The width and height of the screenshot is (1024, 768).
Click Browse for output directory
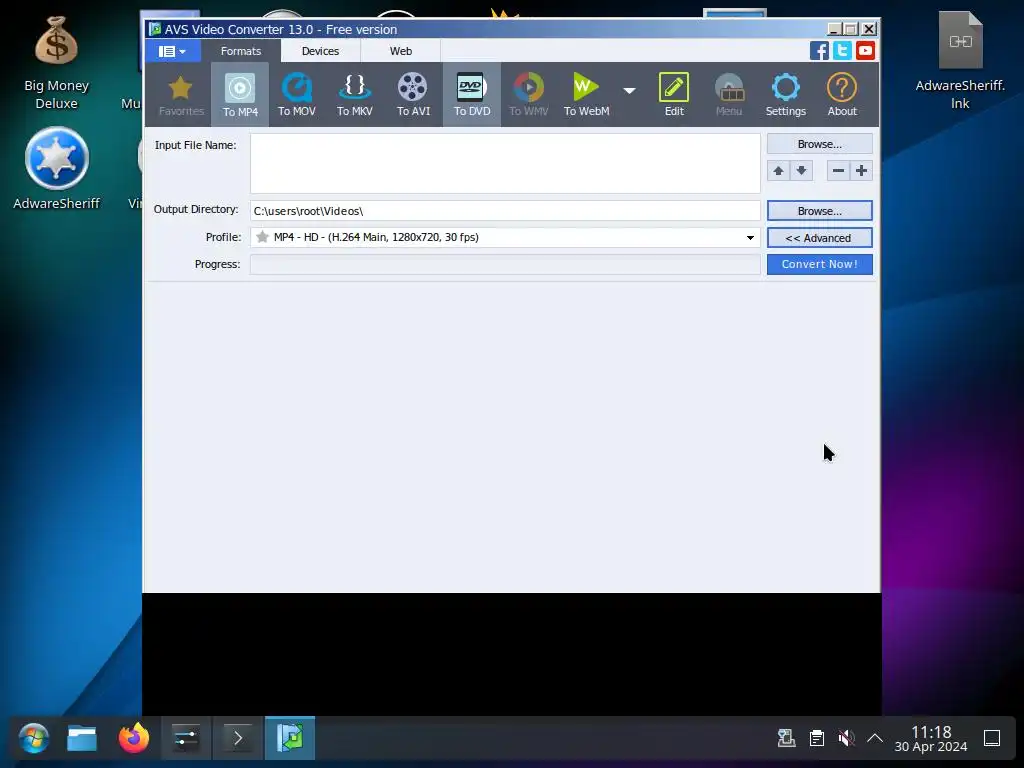pos(820,211)
